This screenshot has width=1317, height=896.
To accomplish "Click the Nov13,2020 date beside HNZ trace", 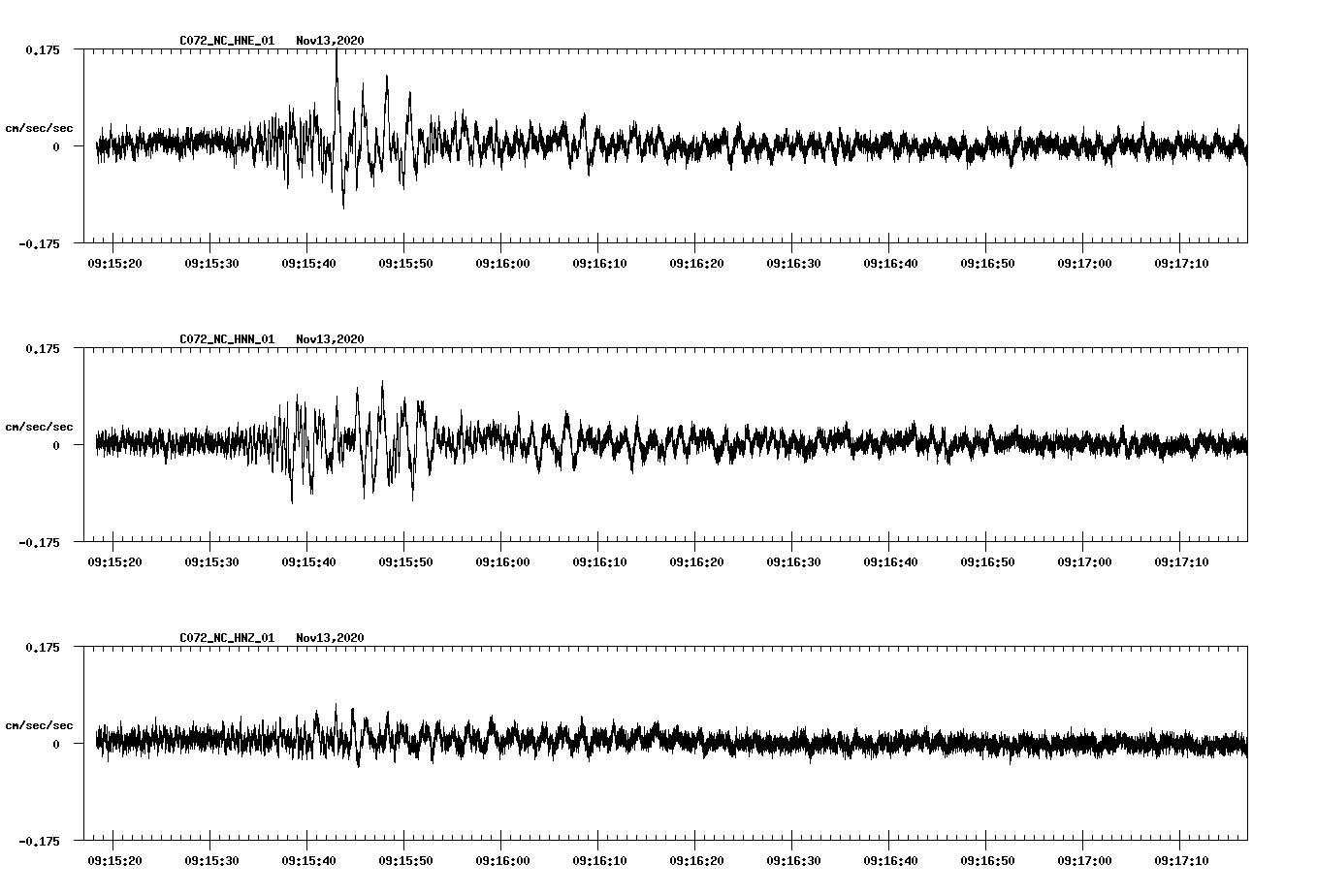I will coord(329,637).
